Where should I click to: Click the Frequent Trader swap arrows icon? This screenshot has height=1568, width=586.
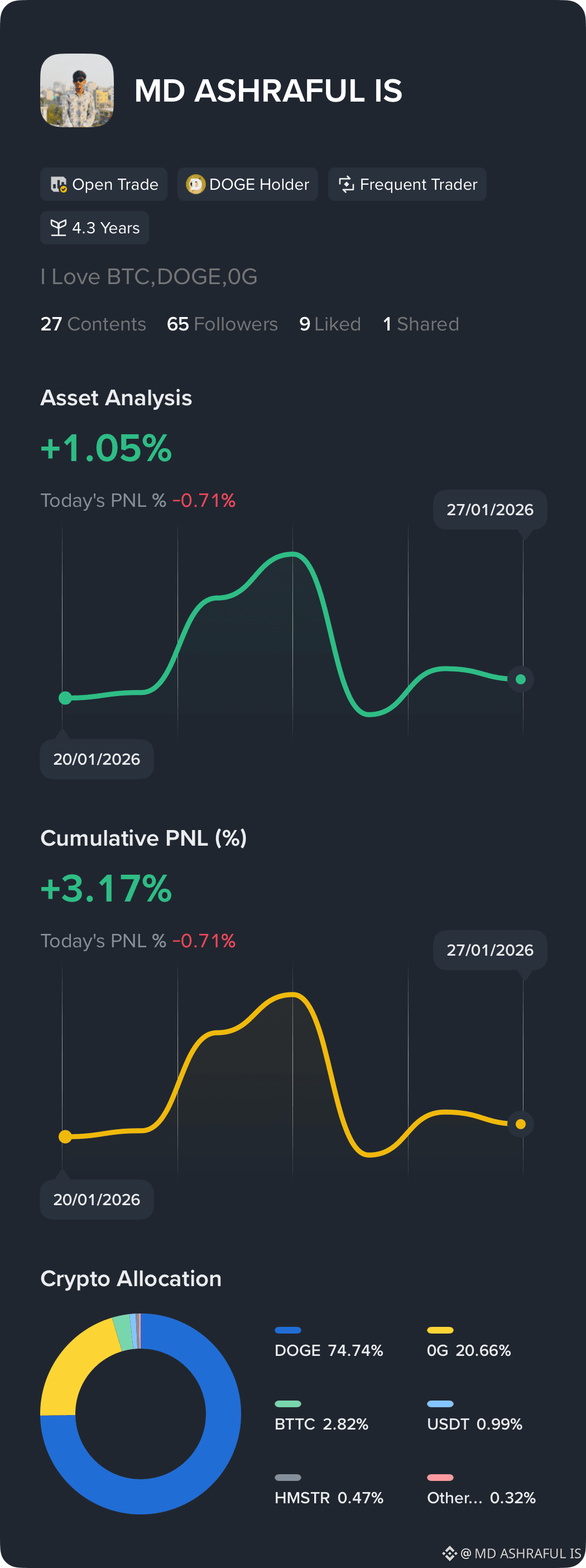(346, 184)
